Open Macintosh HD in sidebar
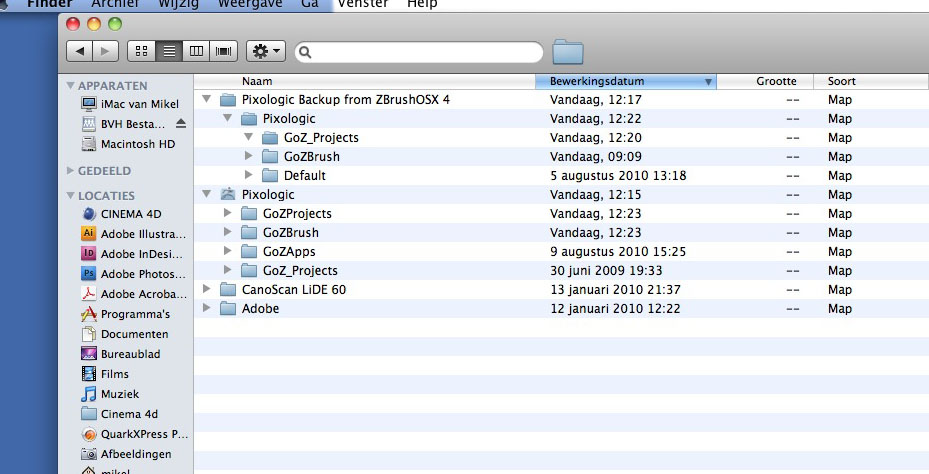The image size is (929, 474). (x=128, y=144)
